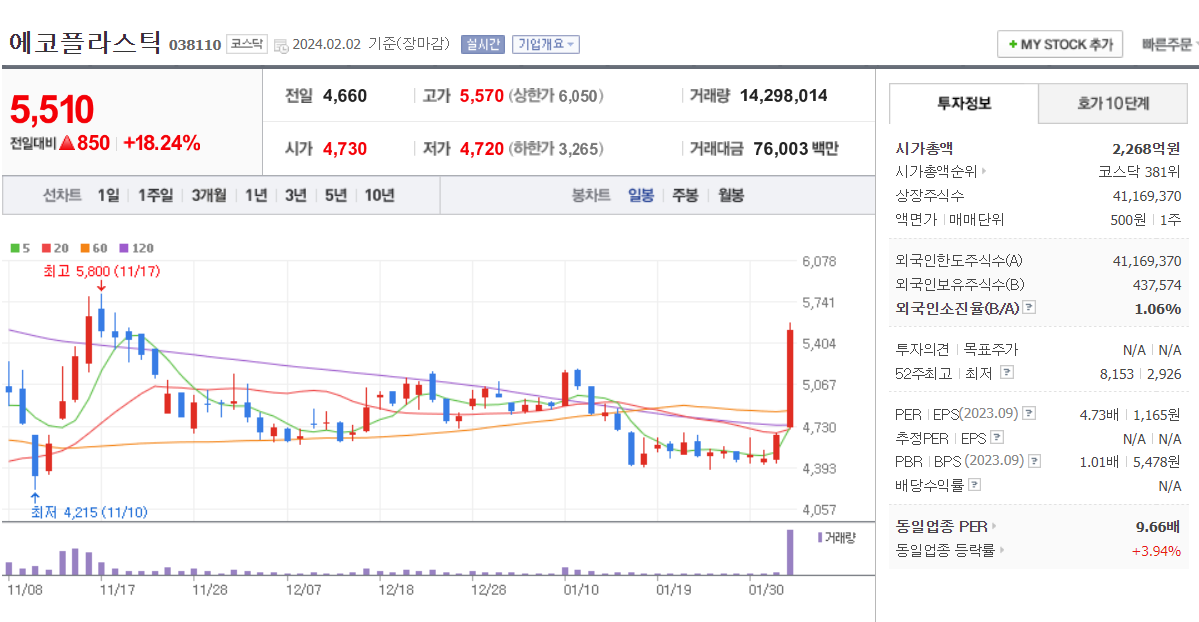Click the 11/08 date on the chart axis
1199x622 pixels.
click(x=24, y=590)
